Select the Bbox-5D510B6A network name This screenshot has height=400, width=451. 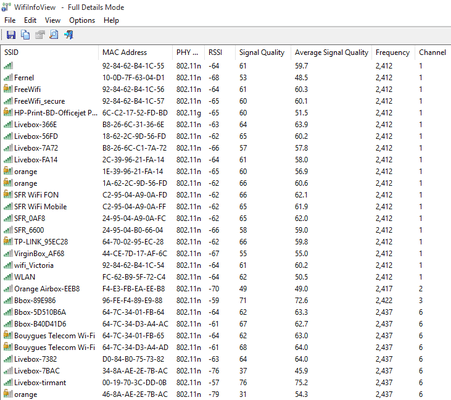click(40, 312)
